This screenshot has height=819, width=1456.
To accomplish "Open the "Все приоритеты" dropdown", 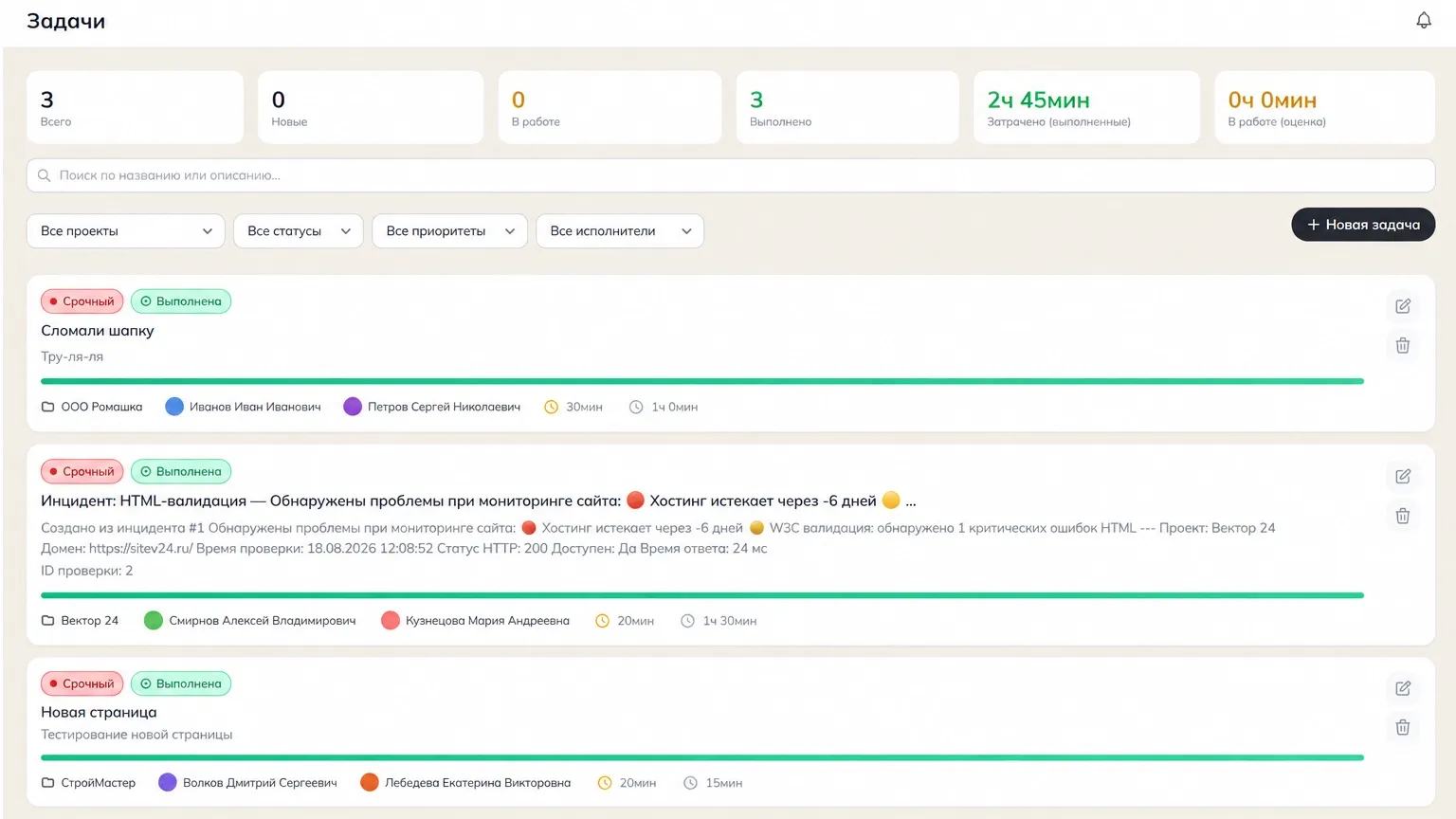I will click(450, 231).
